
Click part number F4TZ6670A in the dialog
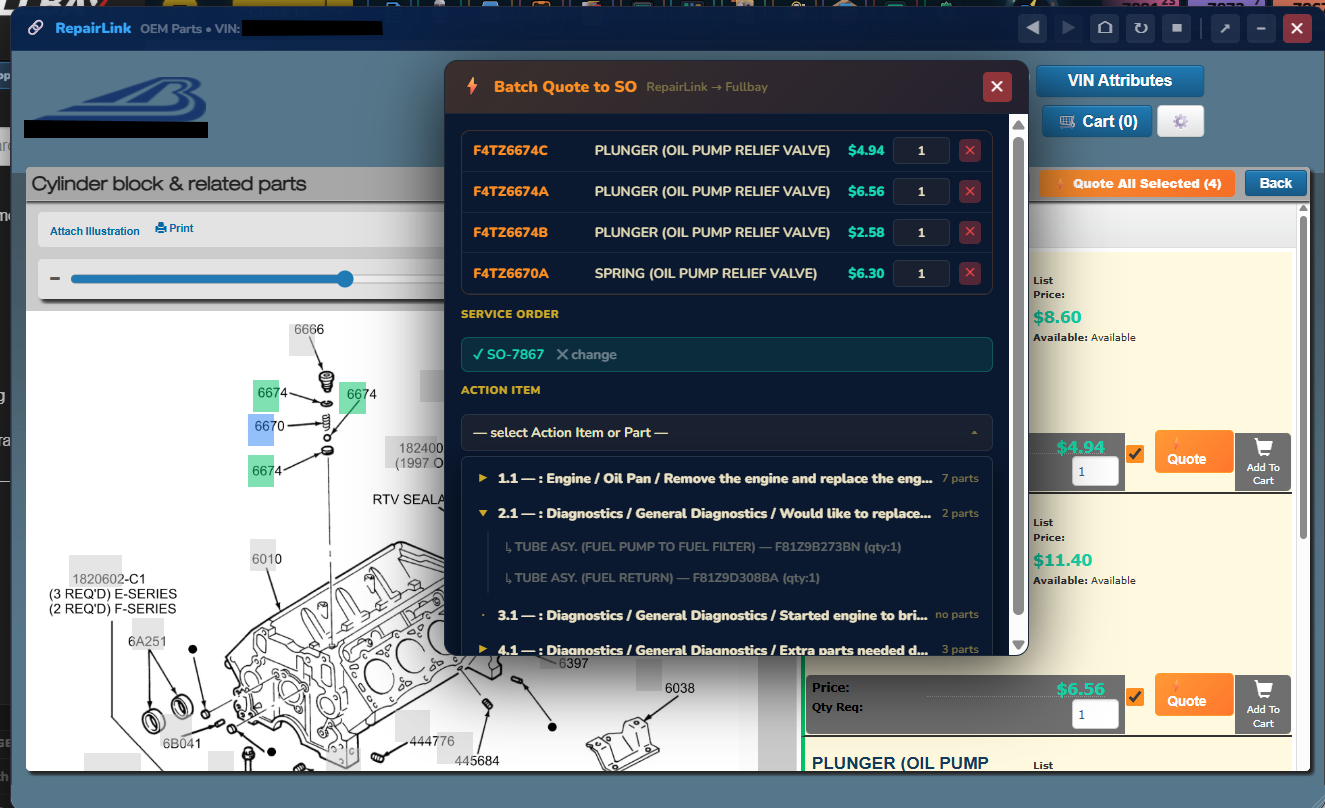tap(511, 273)
